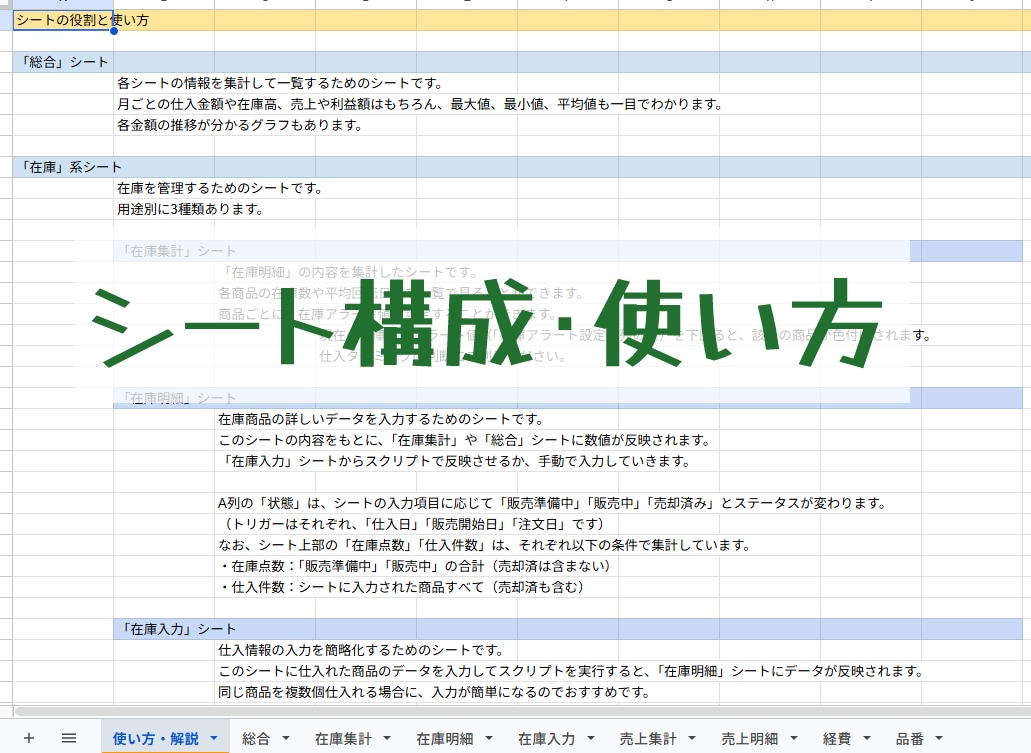Click the line （トリガーはそれぞれ、「仕入日」「販売開始日」「注文日」です）
The width and height of the screenshot is (1031, 753).
(412, 524)
